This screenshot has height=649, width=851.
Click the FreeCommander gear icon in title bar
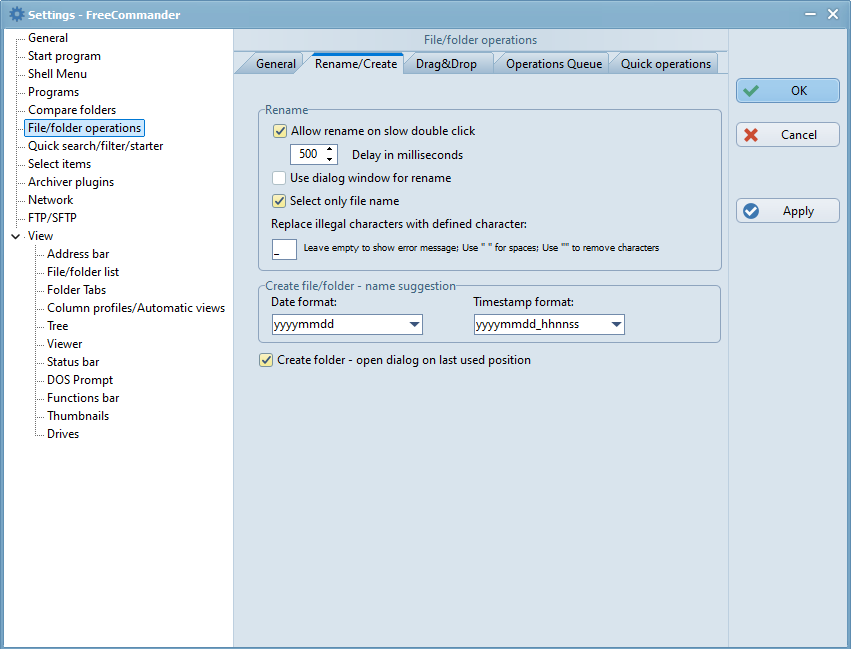[x=17, y=14]
